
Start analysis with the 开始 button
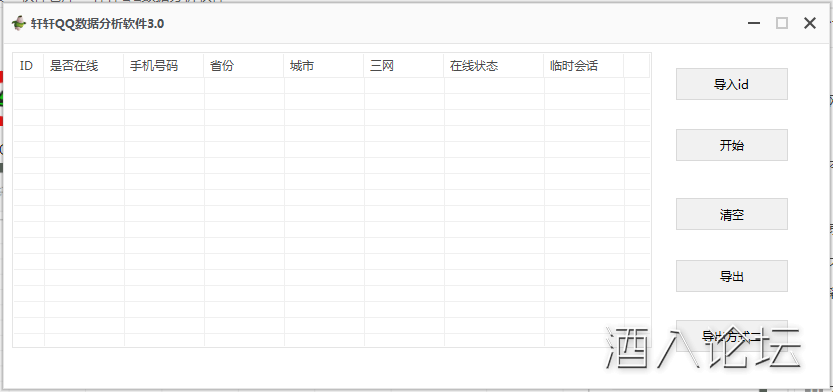(x=732, y=145)
